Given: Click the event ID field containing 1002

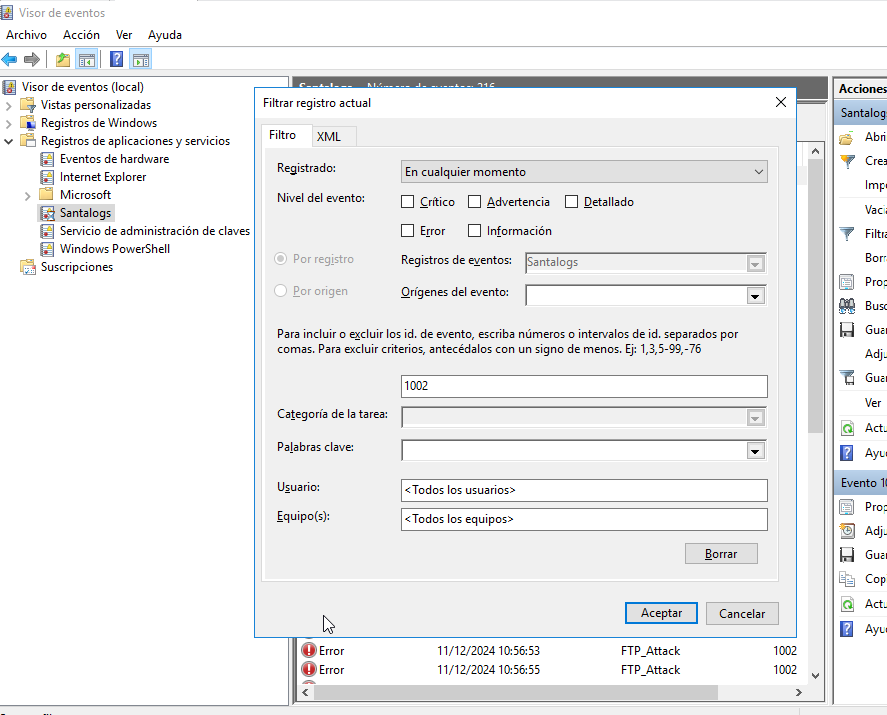Looking at the screenshot, I should (584, 386).
